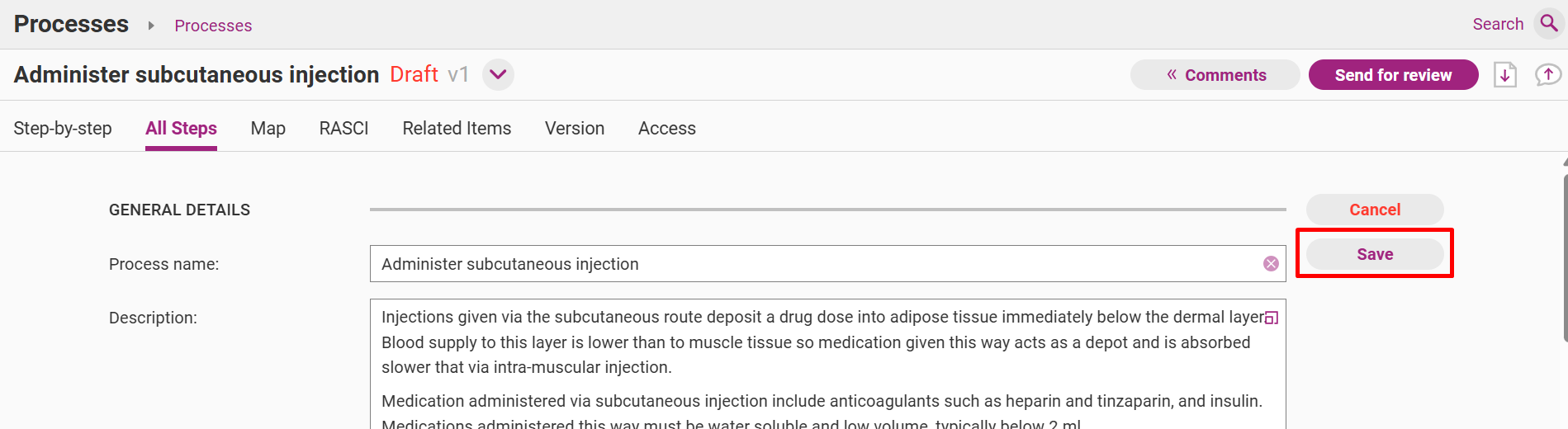Image resolution: width=1568 pixels, height=429 pixels.
Task: Click the breadcrumb arrow after Processes
Action: pos(151,26)
